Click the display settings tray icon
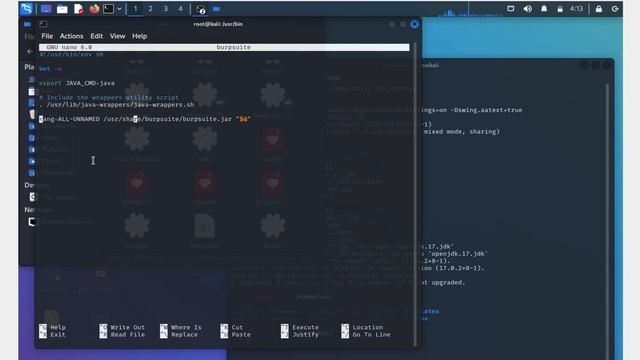The width and height of the screenshot is (640, 360). (x=511, y=9)
